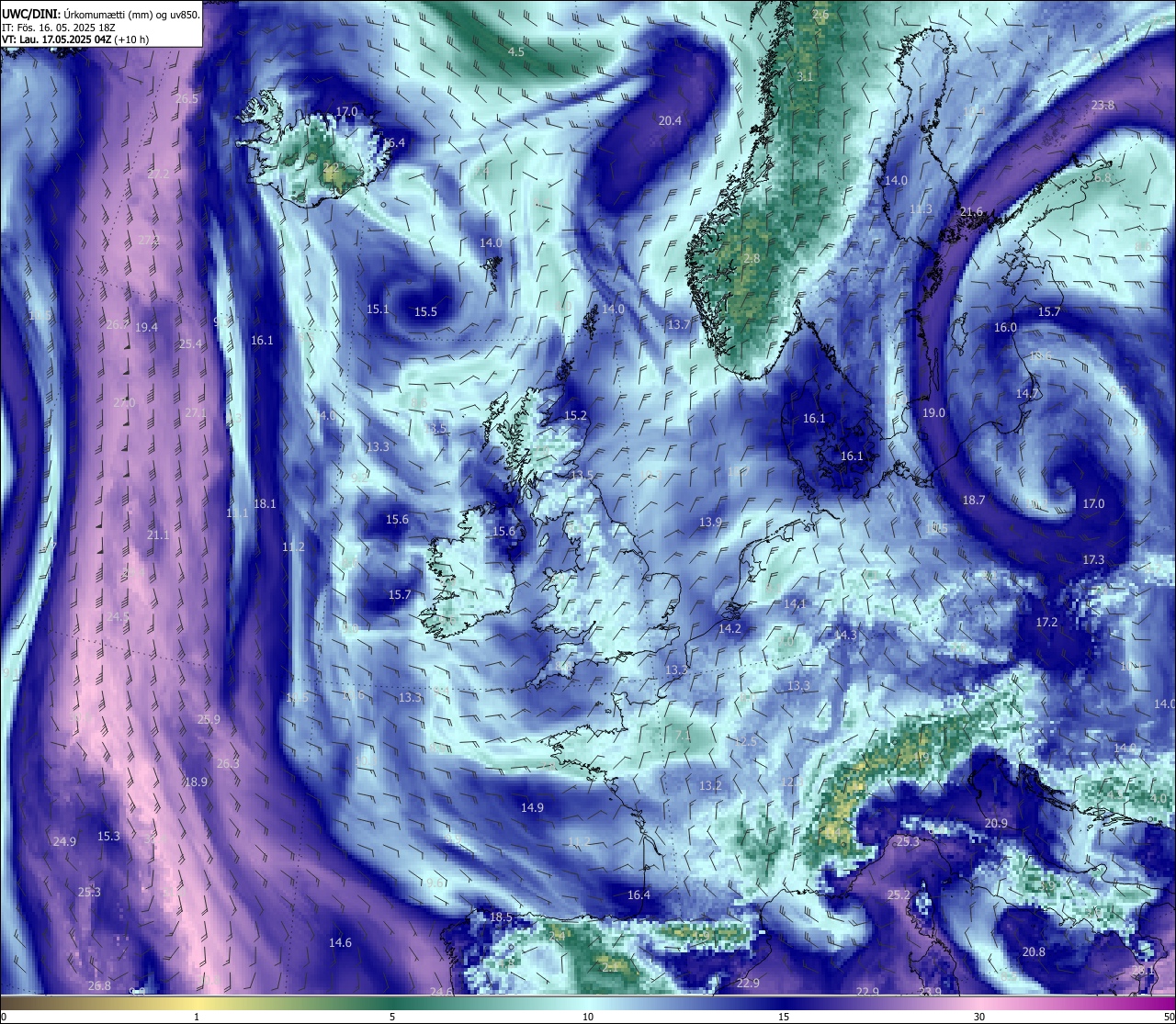1176x1024 pixels.
Task: Pick the map value '23.8'
Action: (1102, 106)
